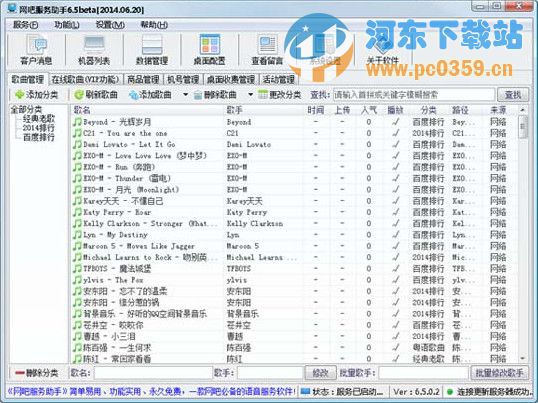Screen dimensions: 538x403
Task: Select 全部分类 tree root
Action: coord(26,110)
